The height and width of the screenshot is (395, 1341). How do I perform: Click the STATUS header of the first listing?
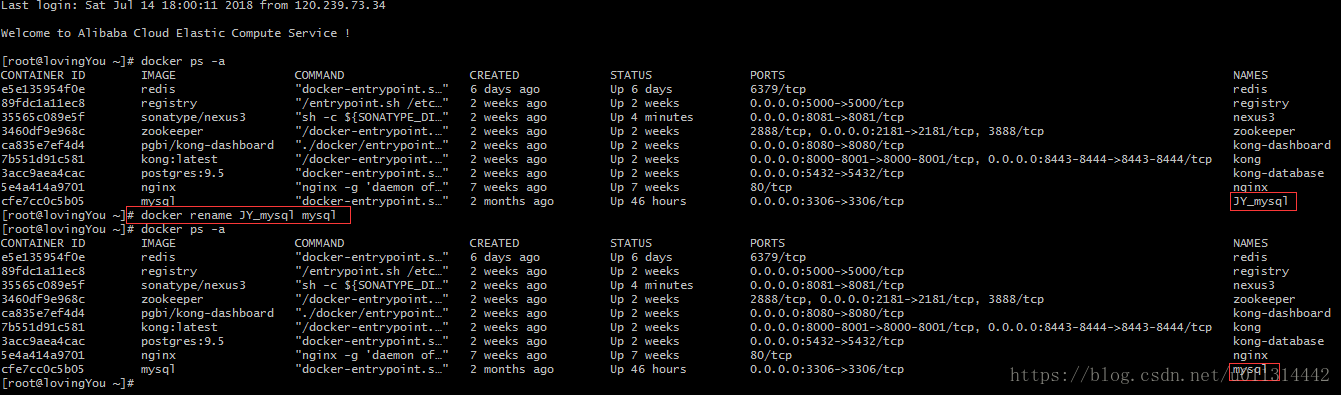tap(631, 76)
